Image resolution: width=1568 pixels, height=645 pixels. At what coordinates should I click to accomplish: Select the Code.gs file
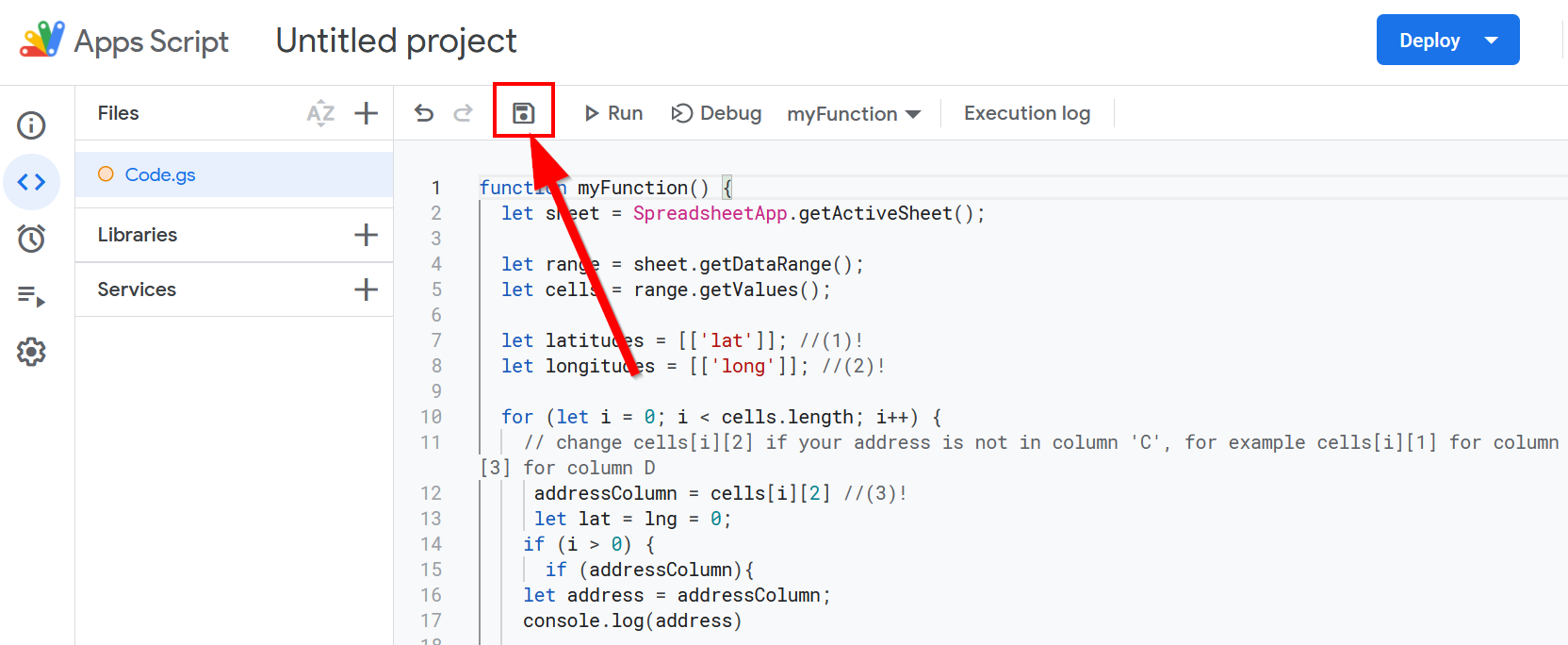coord(160,174)
